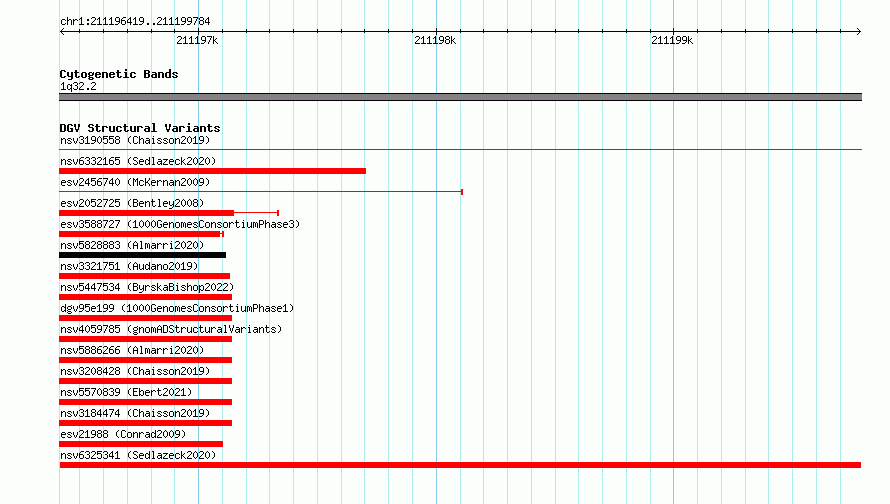Open variant dgv95e199 (1000GenomesConsortiumPhase1) label
Viewport: 890px width, 504px height.
point(177,308)
